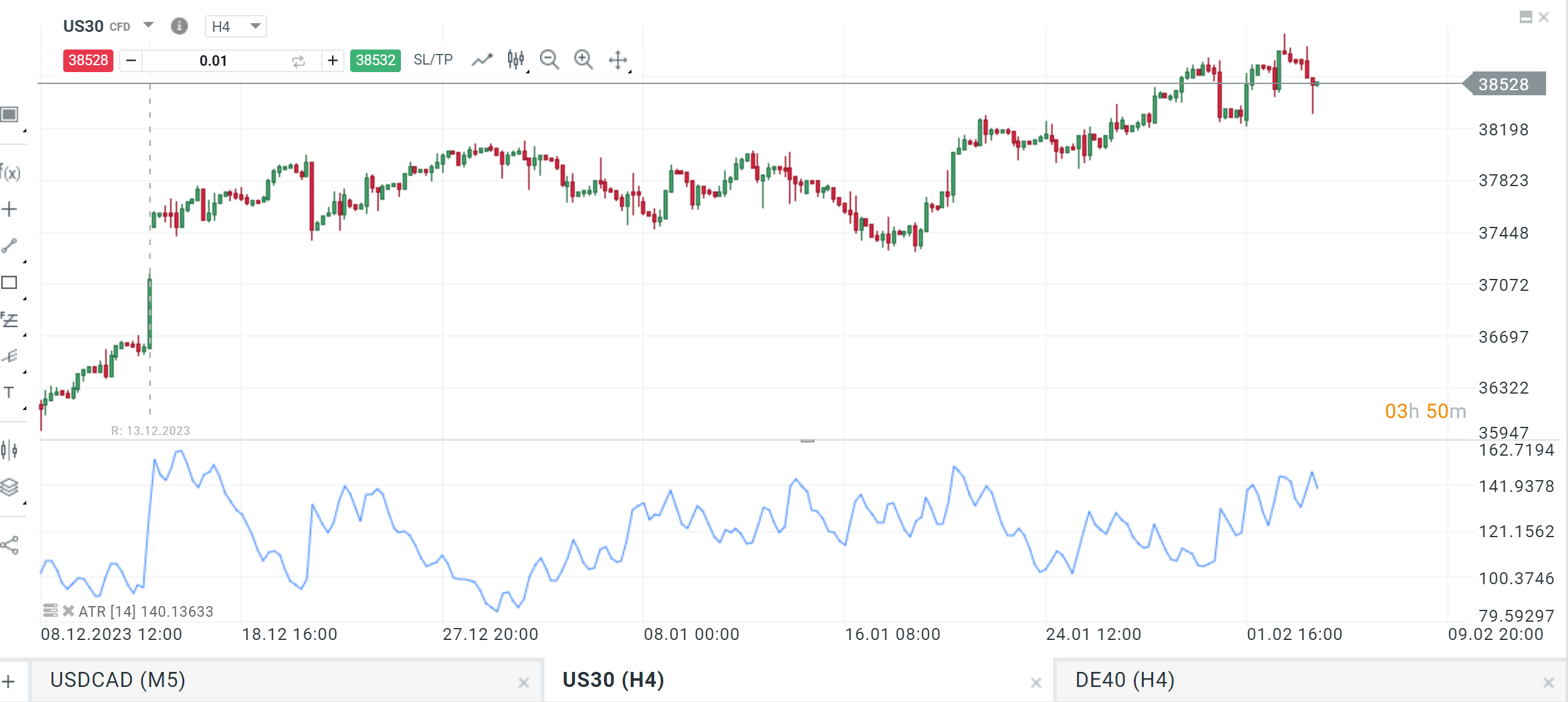Click the share chart icon
Screen dimensions: 1568x702
[x=9, y=545]
